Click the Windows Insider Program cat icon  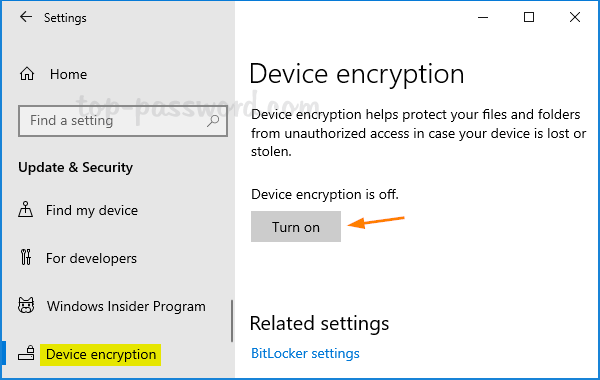click(26, 306)
